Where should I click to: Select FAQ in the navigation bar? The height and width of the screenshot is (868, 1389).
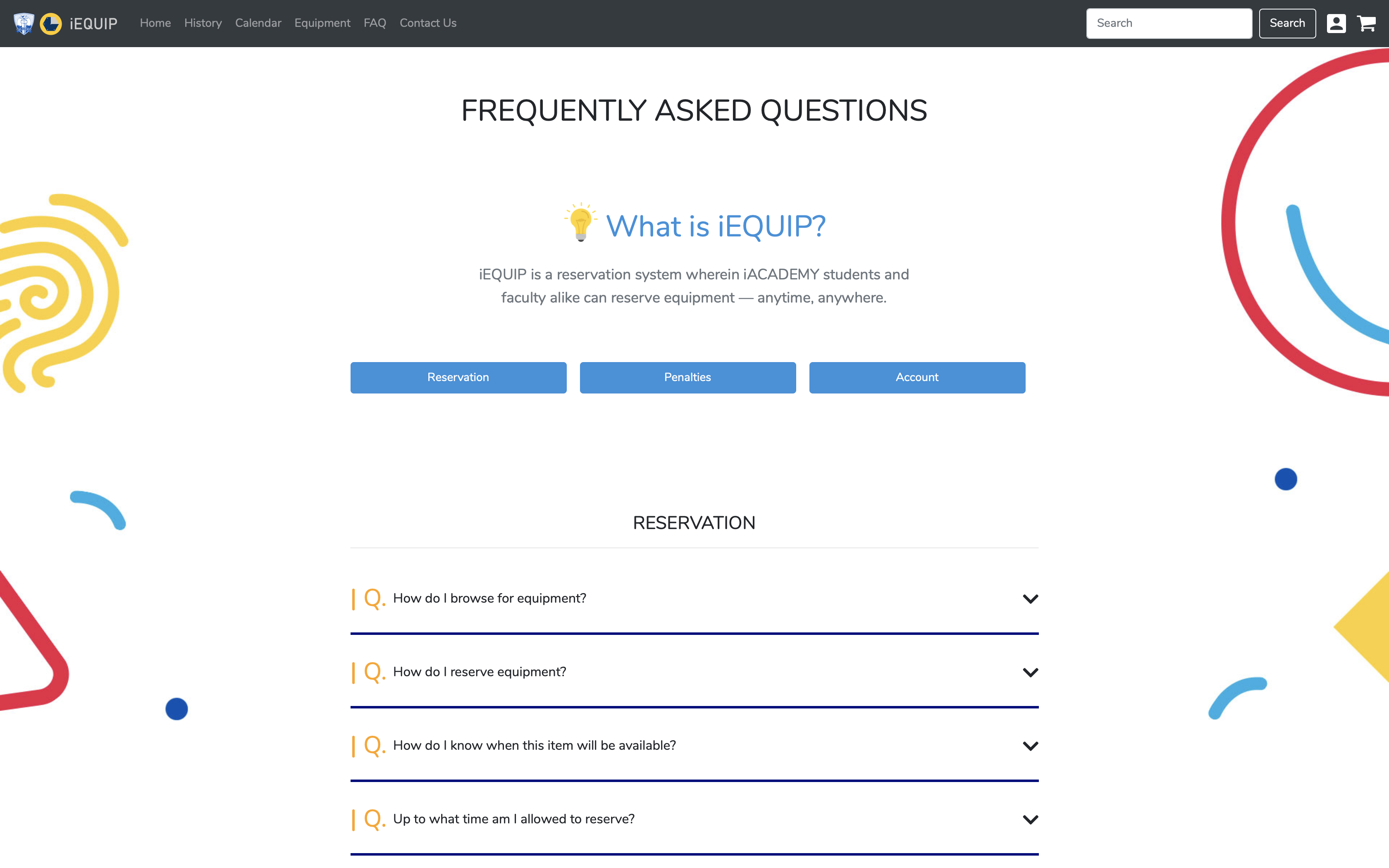click(375, 23)
